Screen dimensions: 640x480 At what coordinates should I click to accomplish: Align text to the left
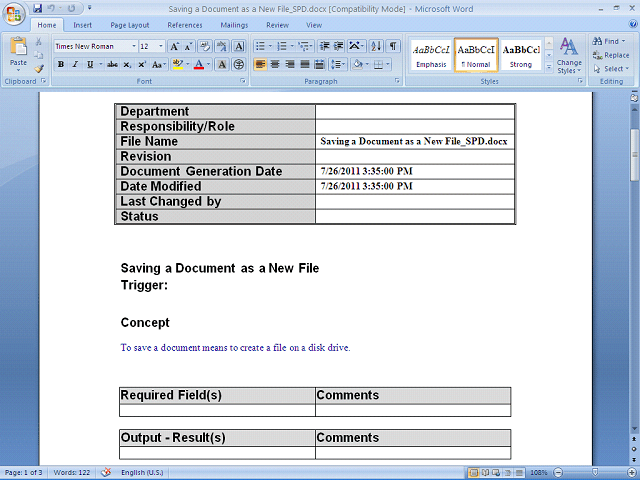[x=260, y=64]
